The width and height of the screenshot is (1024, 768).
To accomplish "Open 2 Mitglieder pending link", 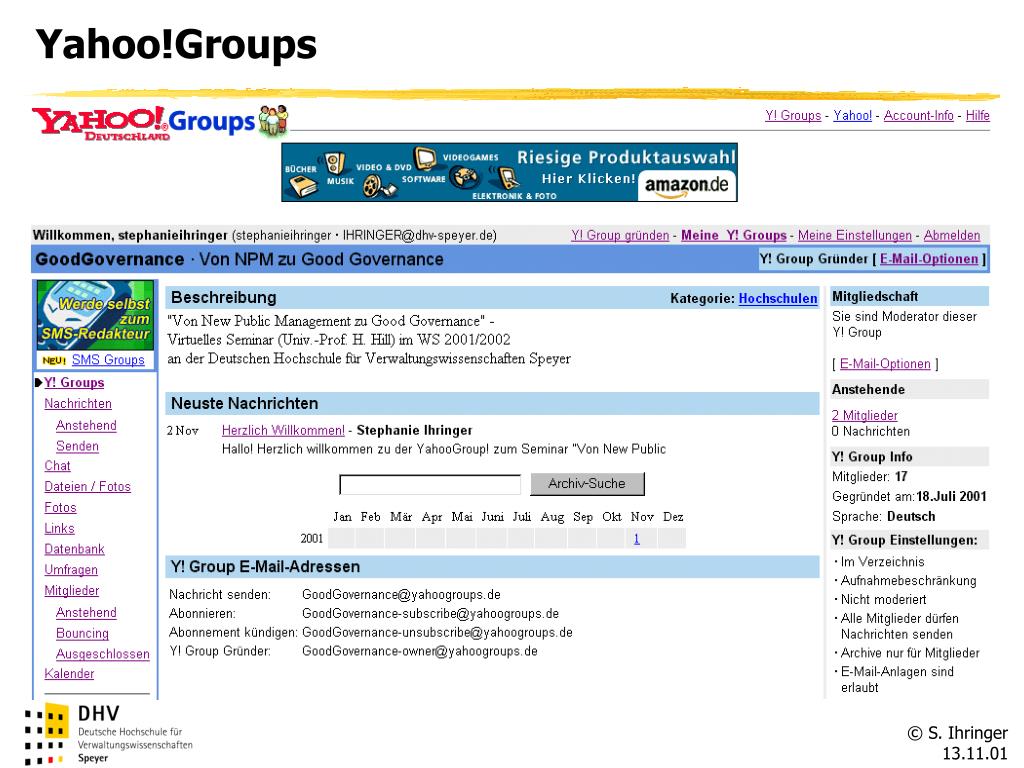I will pos(865,415).
